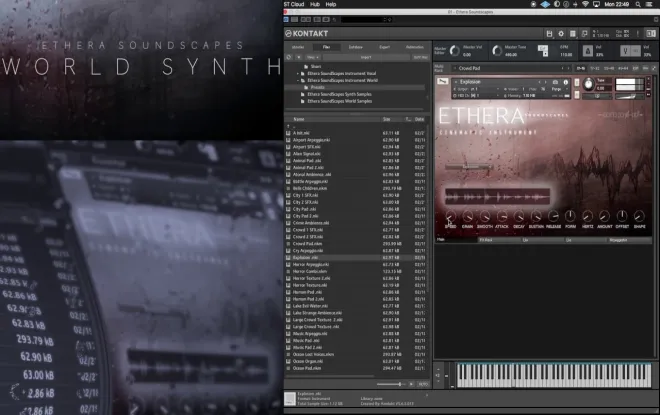This screenshot has height=415, width=660.
Task: Open the Help menu in menu bar
Action: [x=331, y=4]
